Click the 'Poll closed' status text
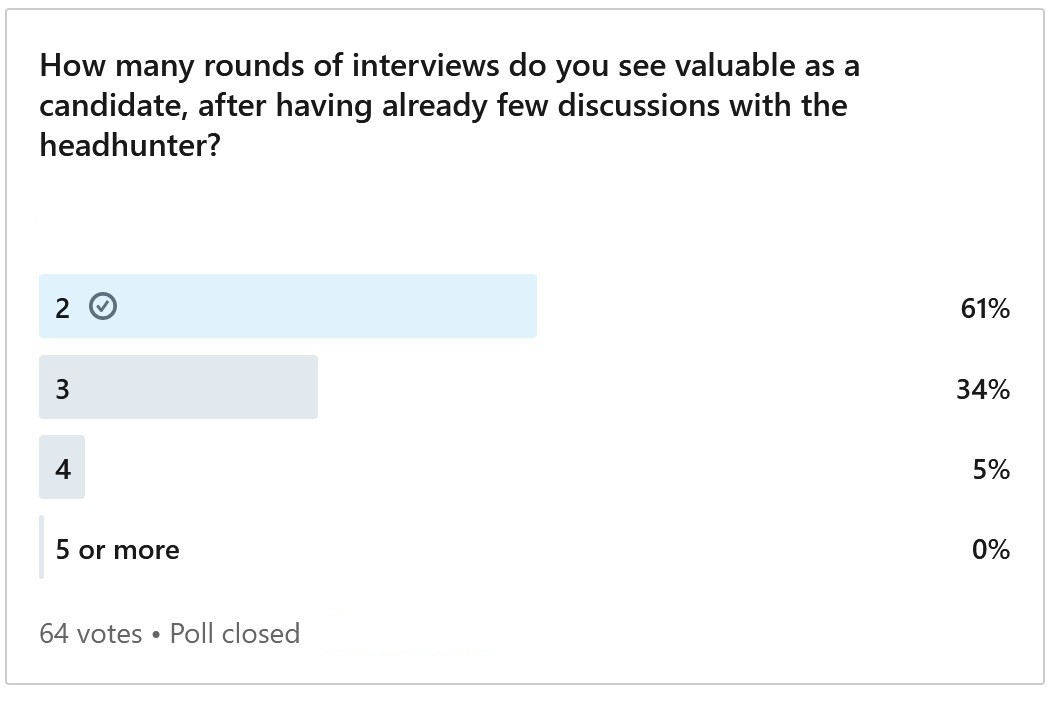Image resolution: width=1048 pixels, height=702 pixels. 235,633
